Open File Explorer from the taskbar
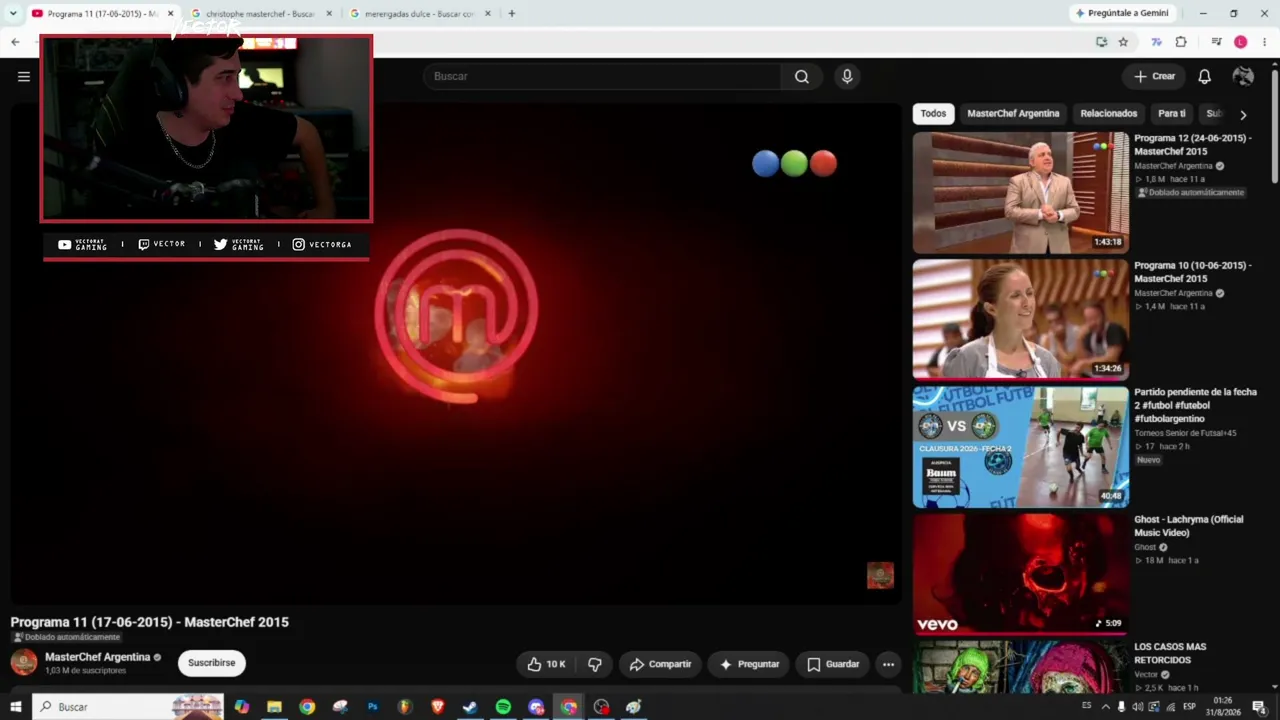Viewport: 1280px width, 720px height. click(274, 707)
